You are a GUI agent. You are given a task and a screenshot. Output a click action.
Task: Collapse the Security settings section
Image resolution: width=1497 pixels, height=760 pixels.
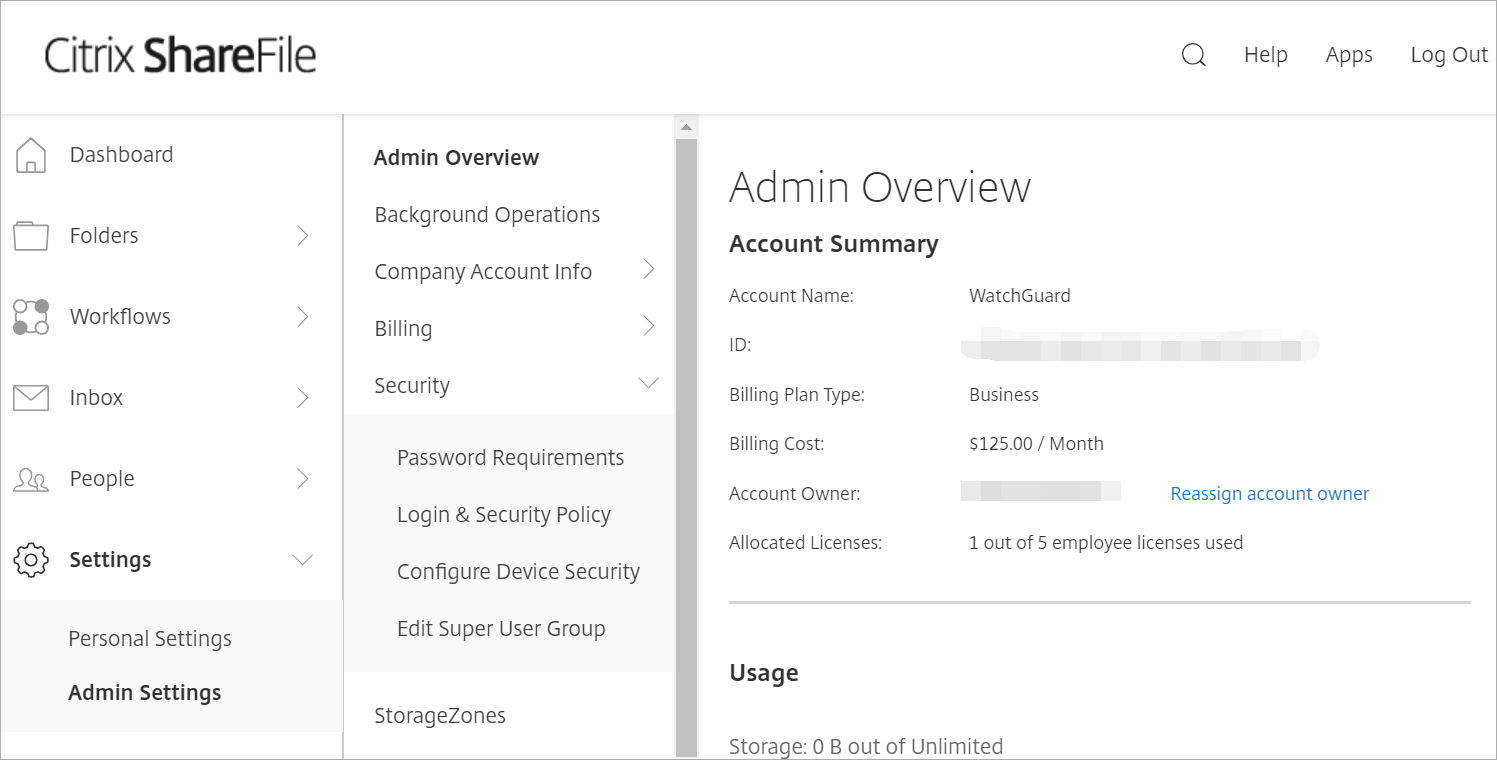(x=411, y=384)
